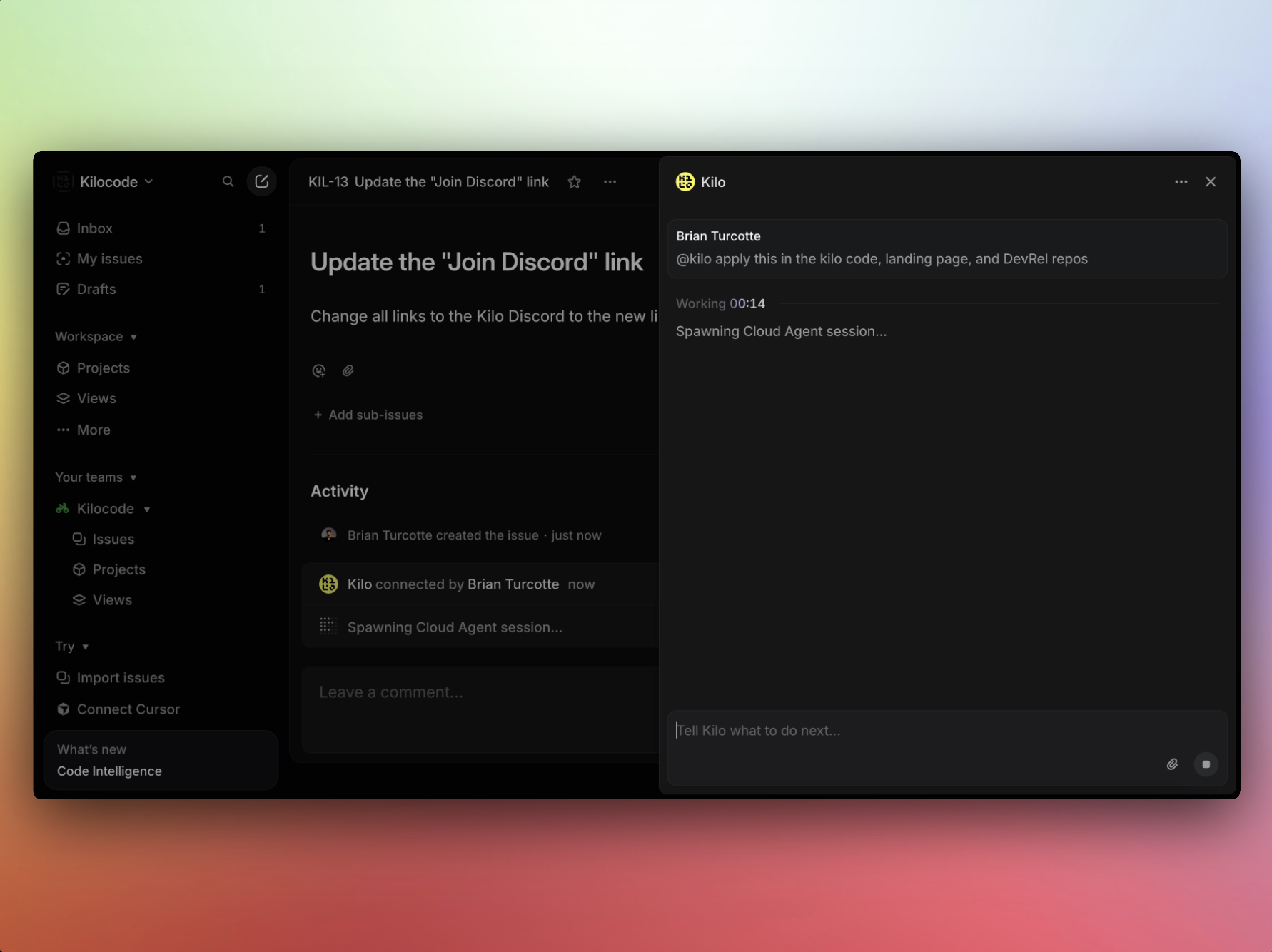Close the Kilo agent panel
This screenshot has height=952, width=1272.
pyautogui.click(x=1211, y=182)
